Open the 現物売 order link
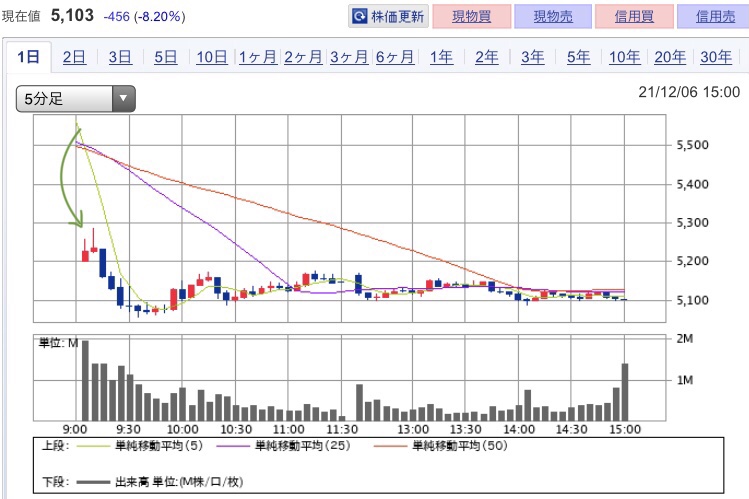Screen dimensions: 749x499 click(x=553, y=17)
